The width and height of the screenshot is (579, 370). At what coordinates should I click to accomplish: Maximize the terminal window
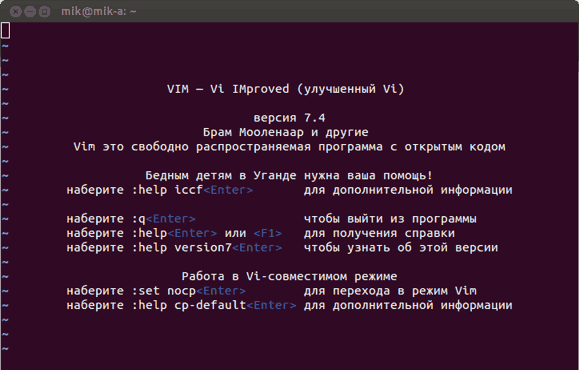(x=44, y=12)
